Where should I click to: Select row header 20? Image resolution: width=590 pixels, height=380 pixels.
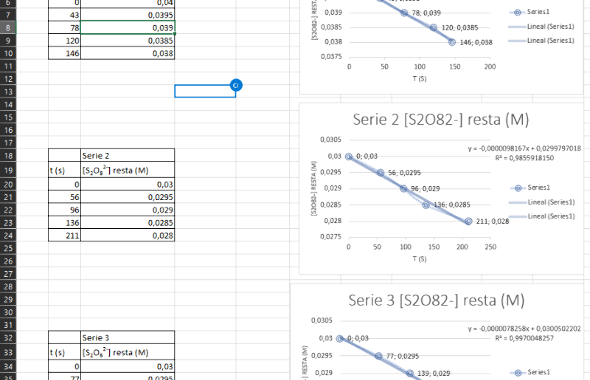coord(8,184)
